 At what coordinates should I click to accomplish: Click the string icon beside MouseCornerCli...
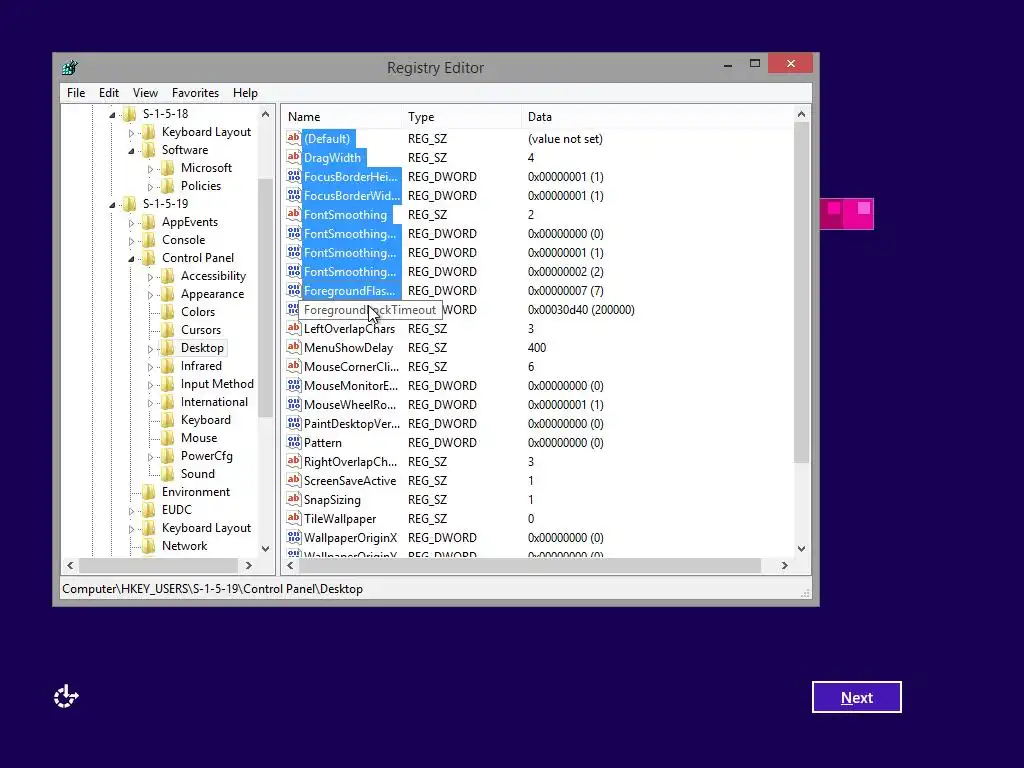pos(294,366)
